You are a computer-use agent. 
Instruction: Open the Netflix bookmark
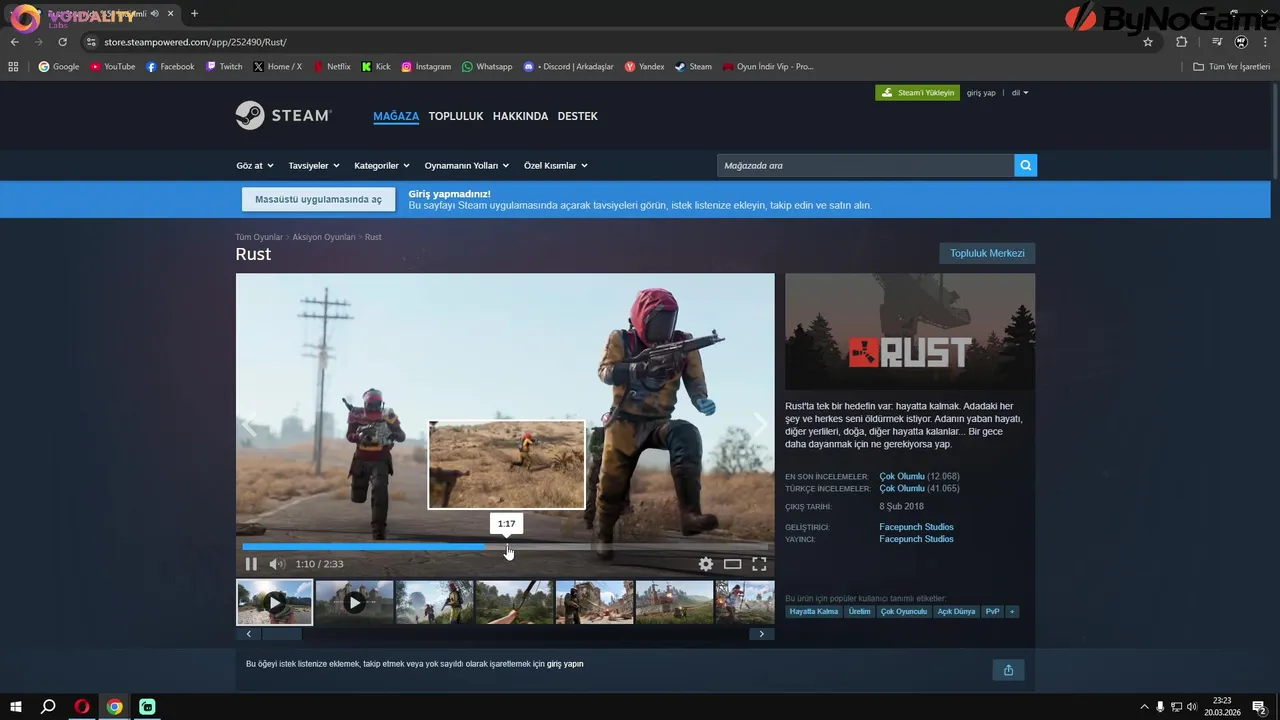pyautogui.click(x=332, y=67)
